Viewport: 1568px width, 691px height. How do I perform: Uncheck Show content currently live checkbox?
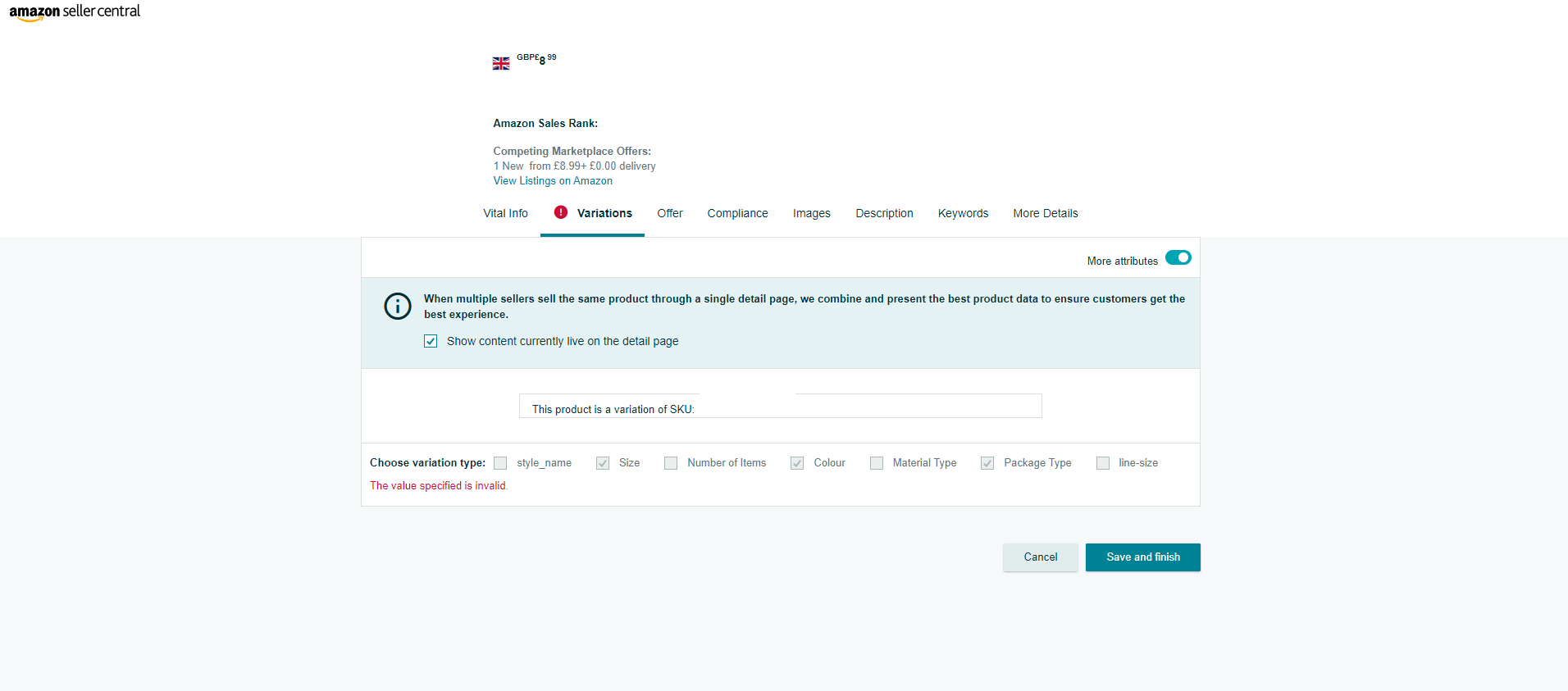431,341
